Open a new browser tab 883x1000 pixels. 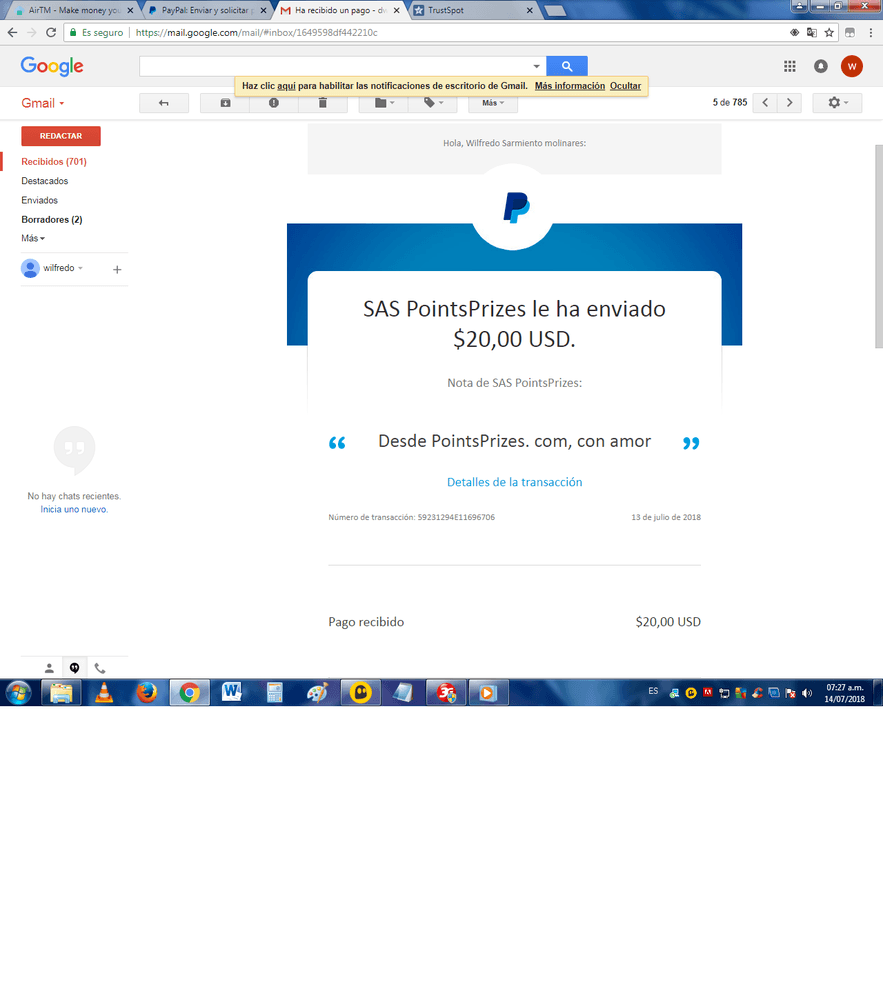555,11
